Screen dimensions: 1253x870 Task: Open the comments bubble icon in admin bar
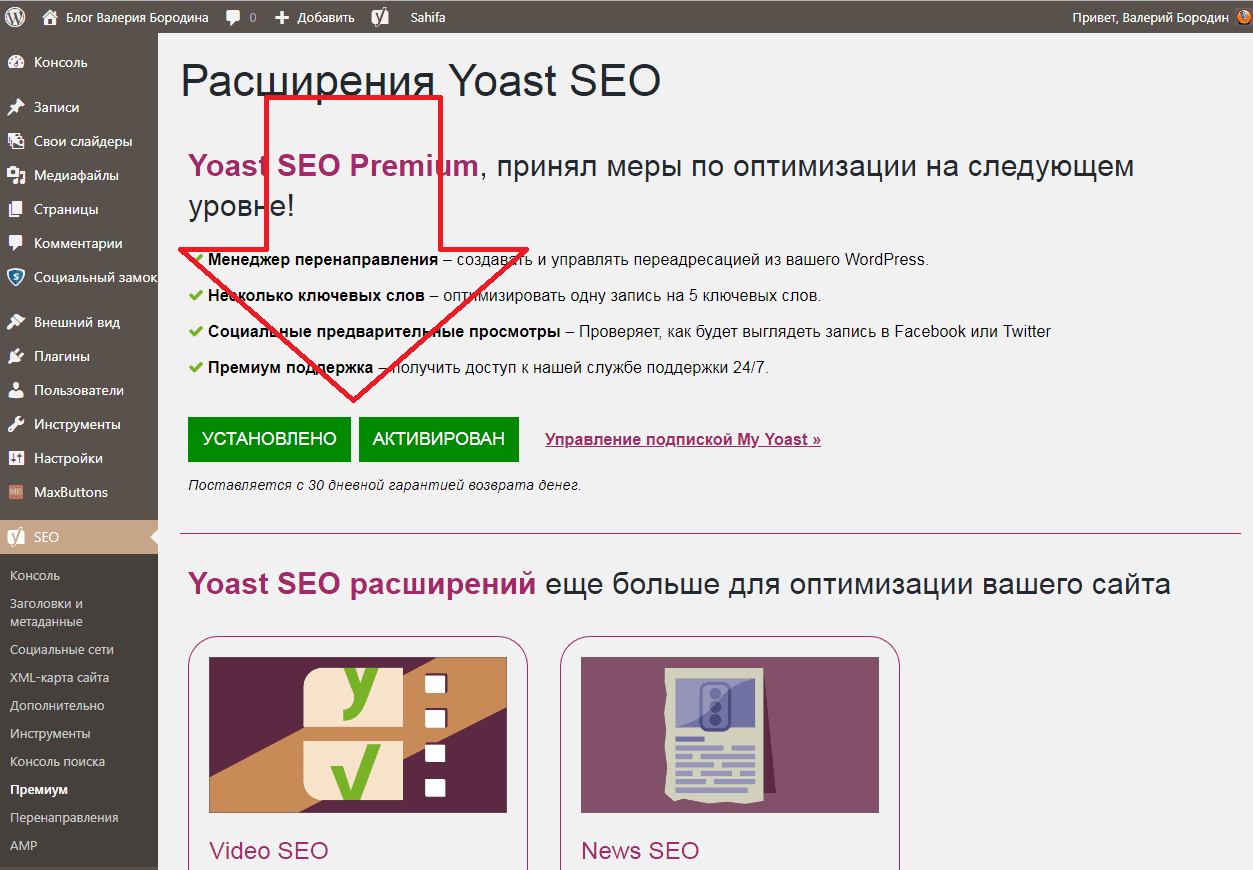233,18
